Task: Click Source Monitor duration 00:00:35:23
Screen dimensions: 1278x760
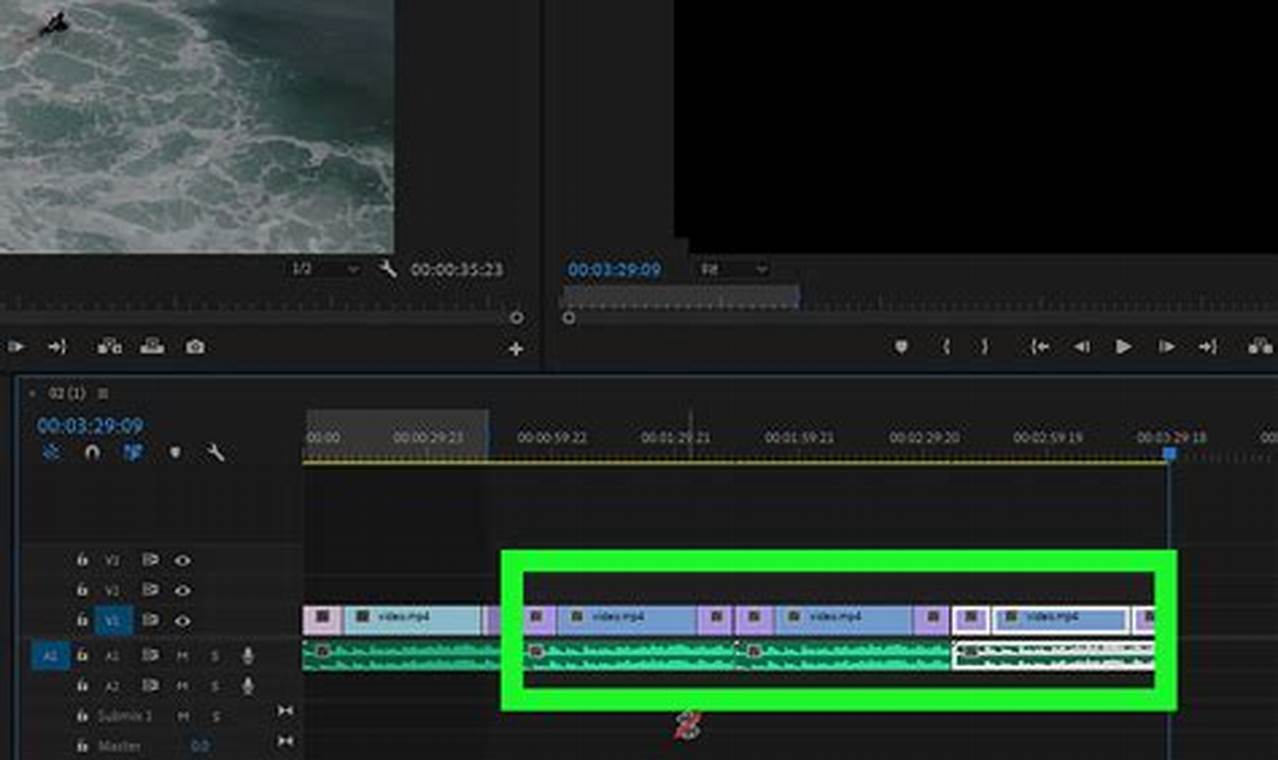Action: pyautogui.click(x=456, y=270)
